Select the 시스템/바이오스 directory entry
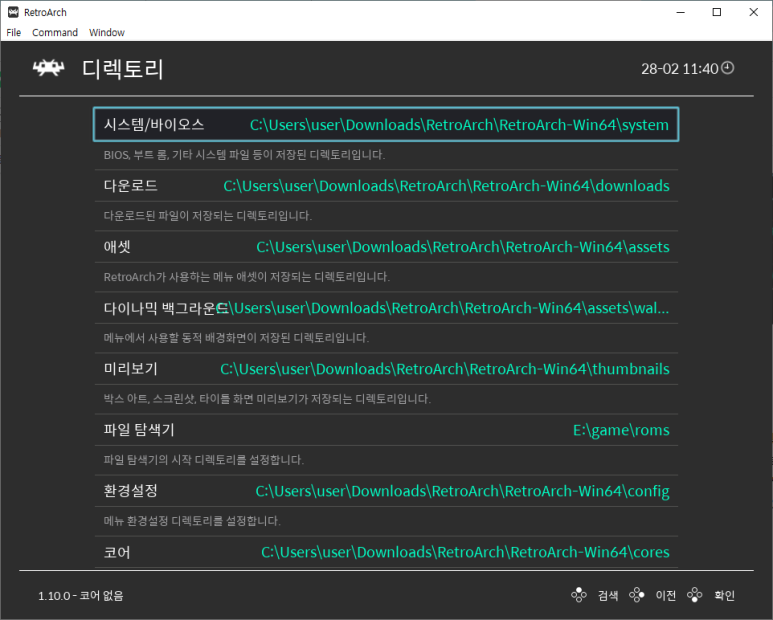773x620 pixels. click(x=386, y=124)
